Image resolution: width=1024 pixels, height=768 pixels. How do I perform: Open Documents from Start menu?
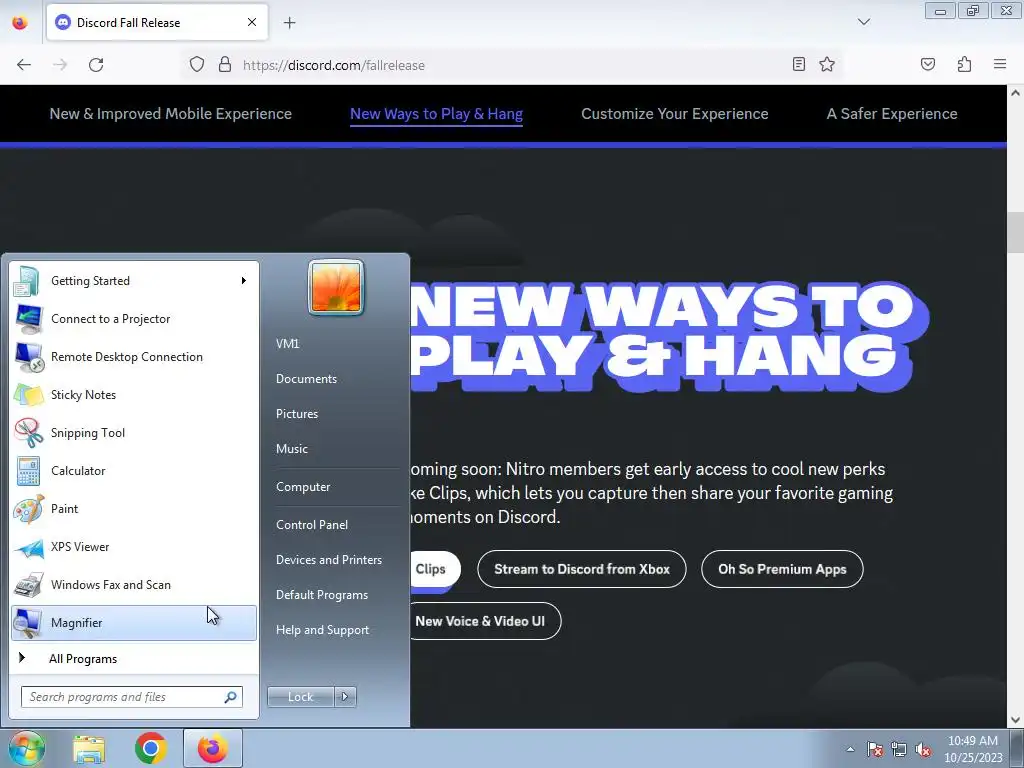point(306,379)
